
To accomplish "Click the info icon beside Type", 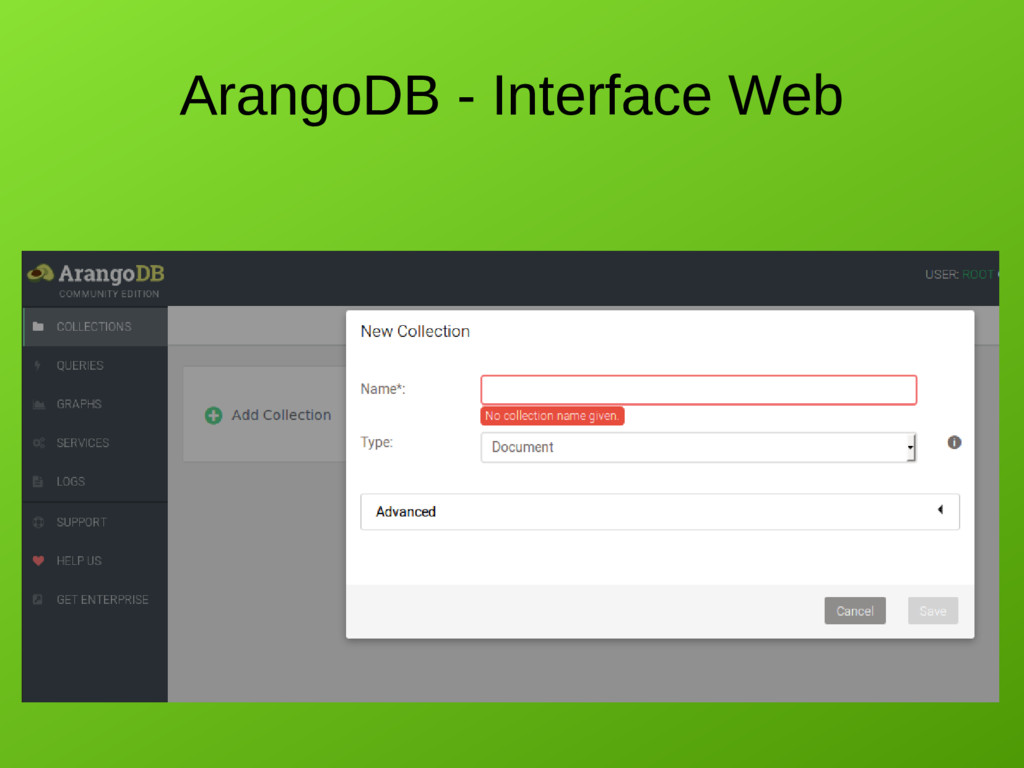I will click(954, 443).
